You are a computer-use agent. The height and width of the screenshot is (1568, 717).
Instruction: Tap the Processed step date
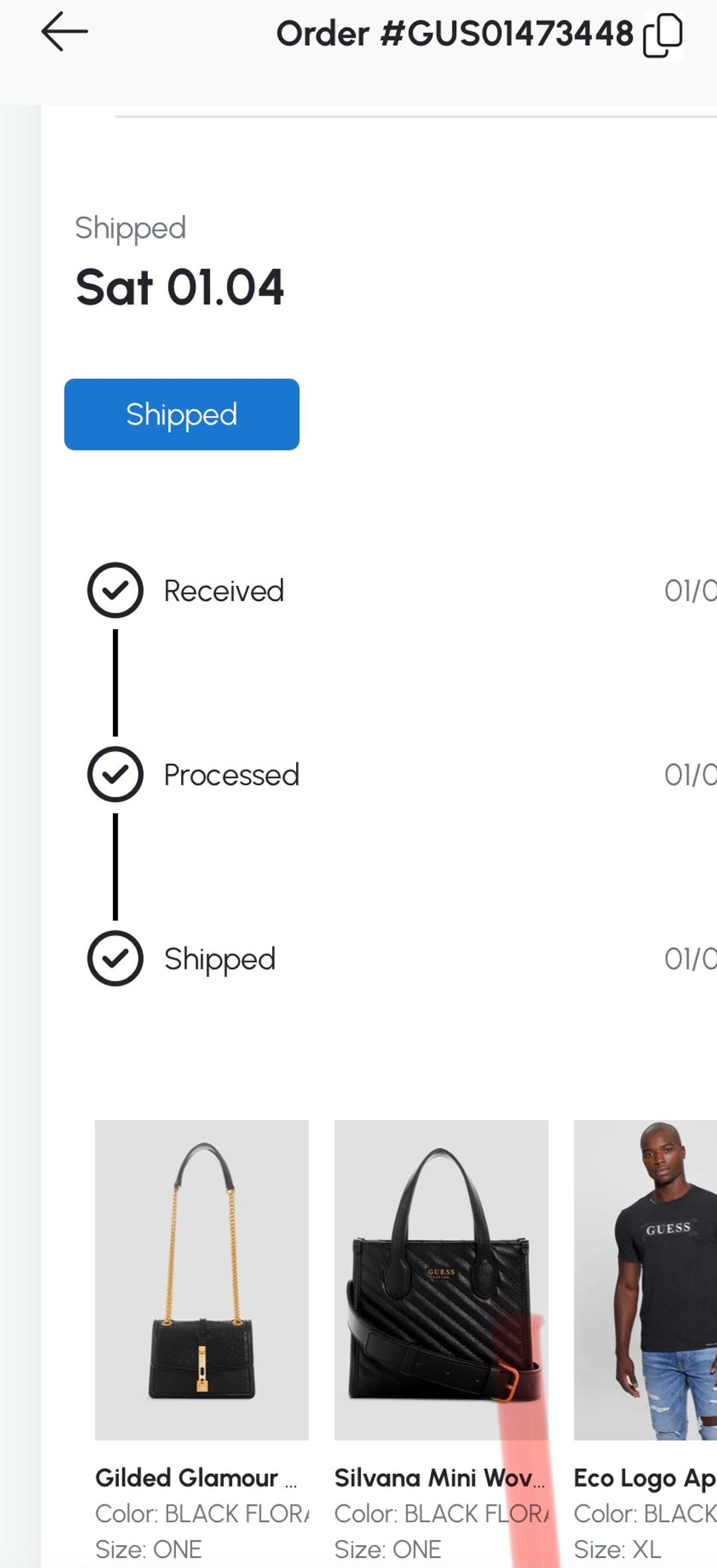(x=690, y=774)
